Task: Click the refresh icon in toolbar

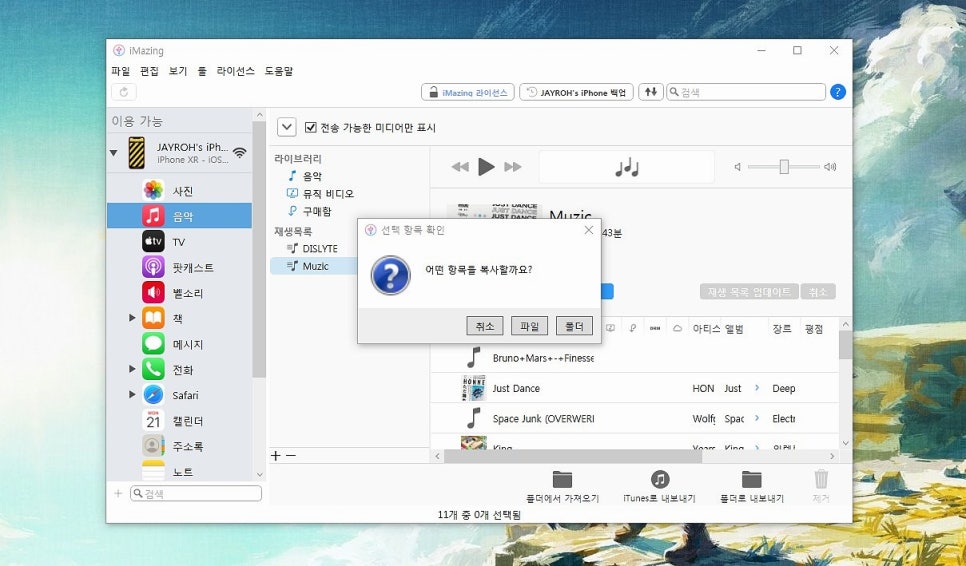Action: click(x=124, y=92)
